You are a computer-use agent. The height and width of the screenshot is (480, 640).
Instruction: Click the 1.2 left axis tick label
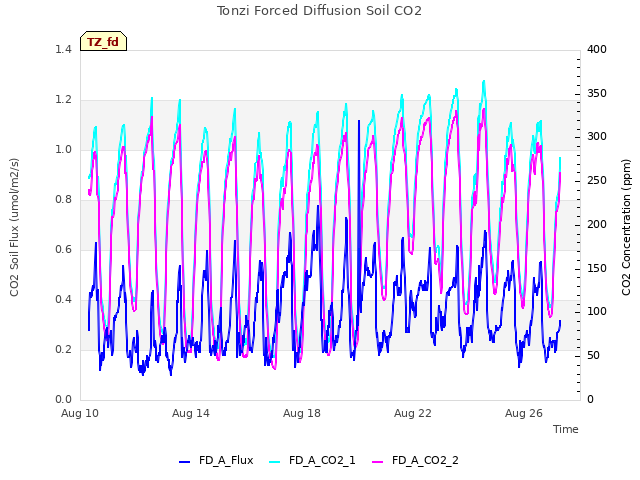(63, 100)
